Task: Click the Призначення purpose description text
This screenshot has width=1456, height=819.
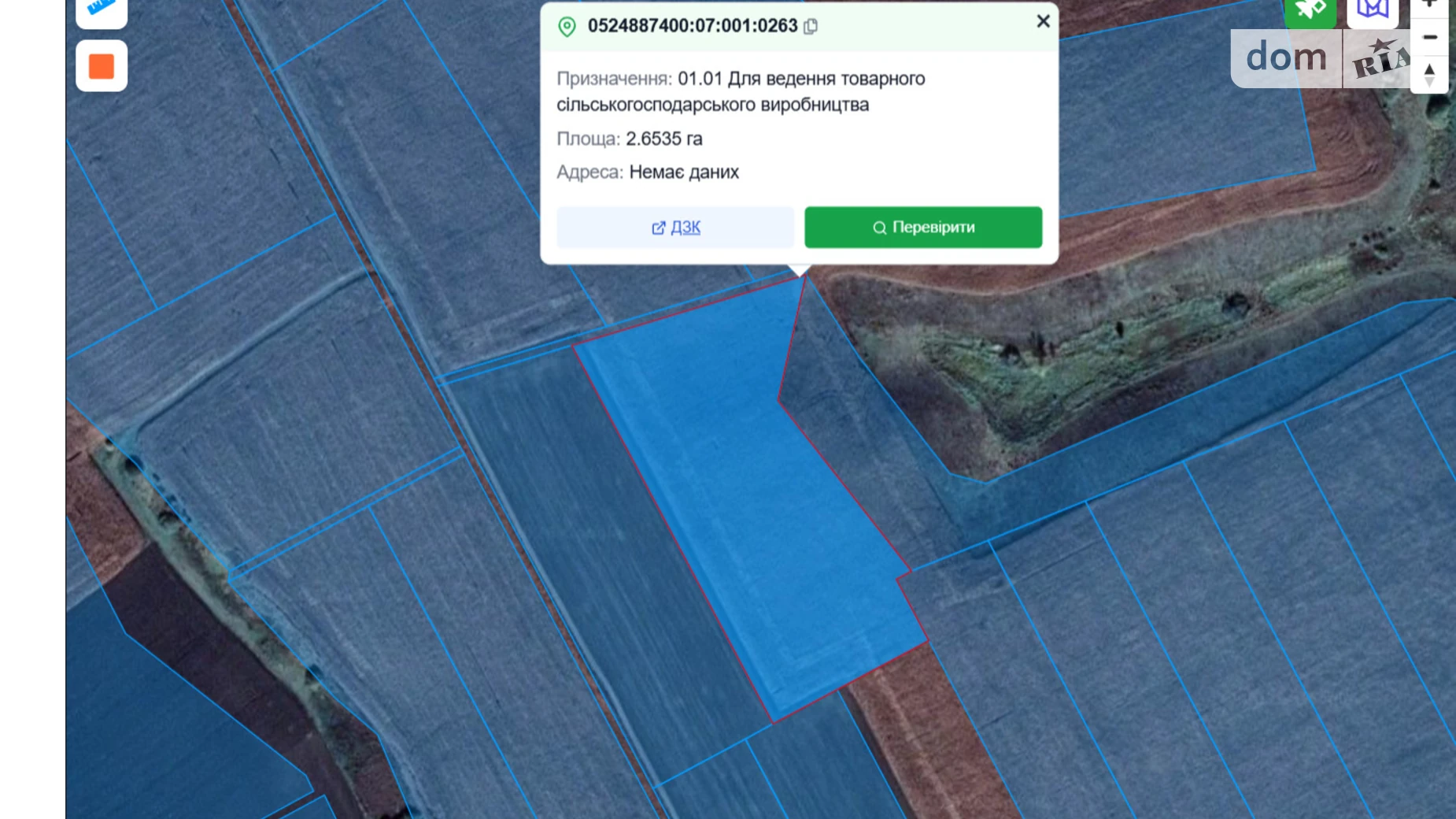Action: point(740,91)
